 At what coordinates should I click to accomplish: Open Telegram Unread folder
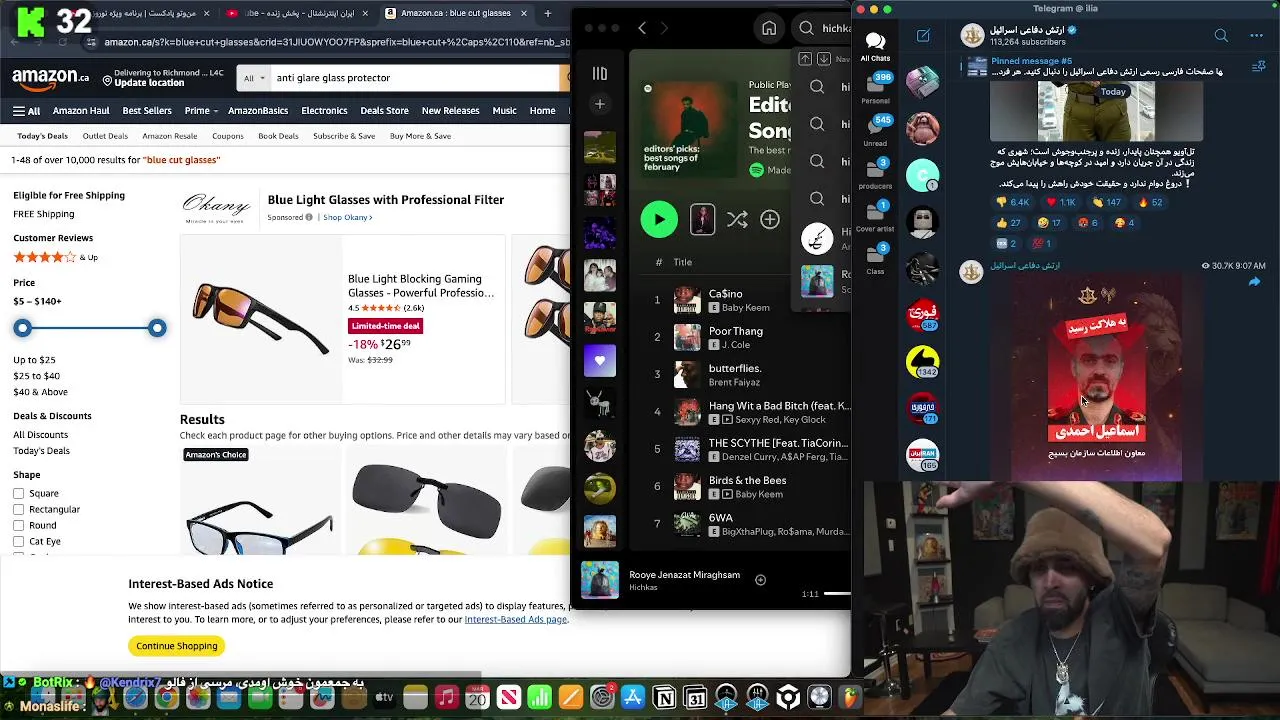875,130
